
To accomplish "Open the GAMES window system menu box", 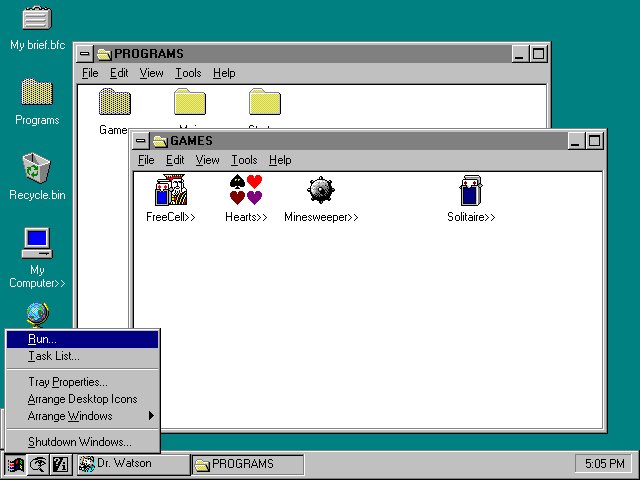I will pos(140,141).
